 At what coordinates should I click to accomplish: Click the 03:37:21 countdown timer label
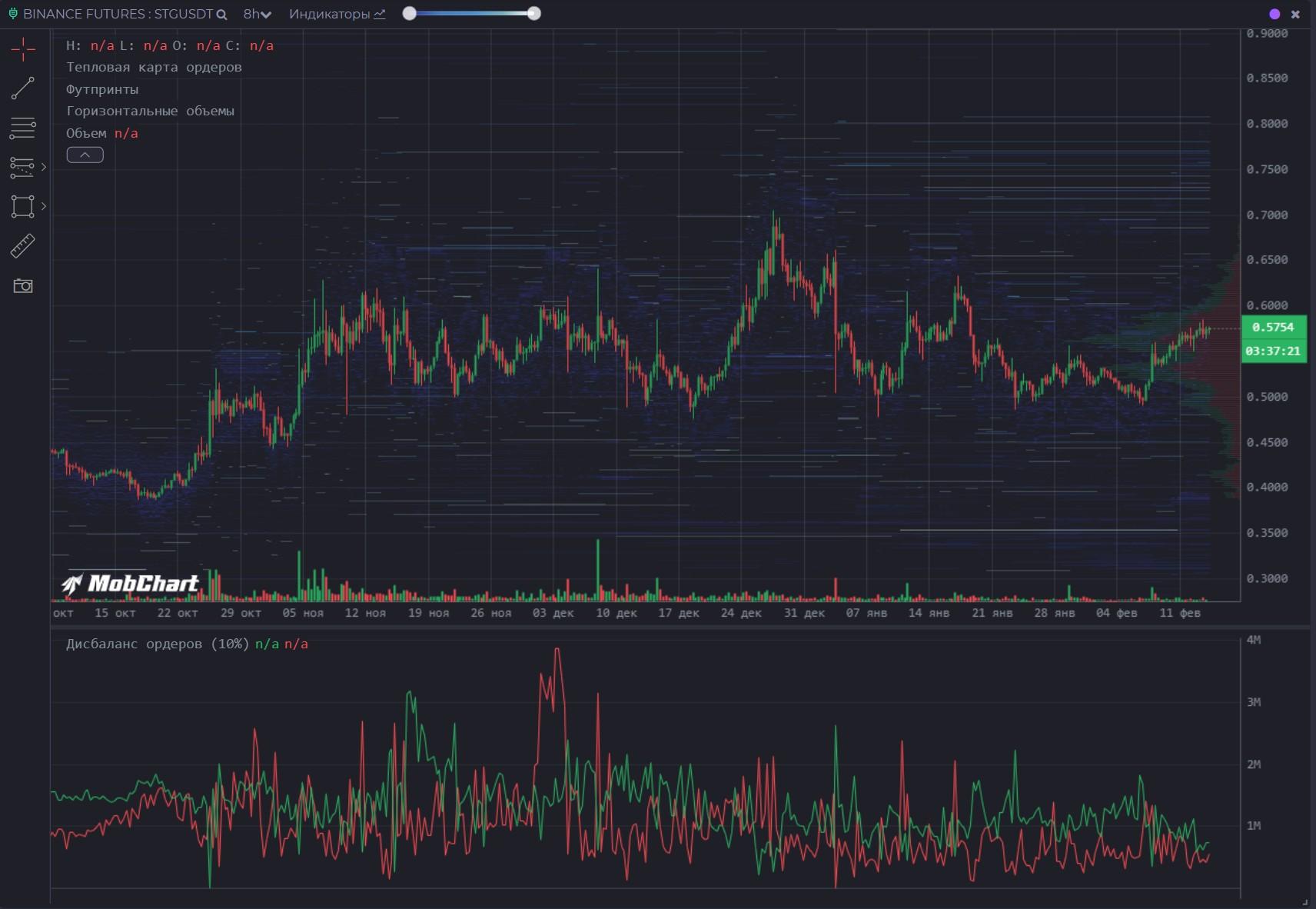(1273, 351)
